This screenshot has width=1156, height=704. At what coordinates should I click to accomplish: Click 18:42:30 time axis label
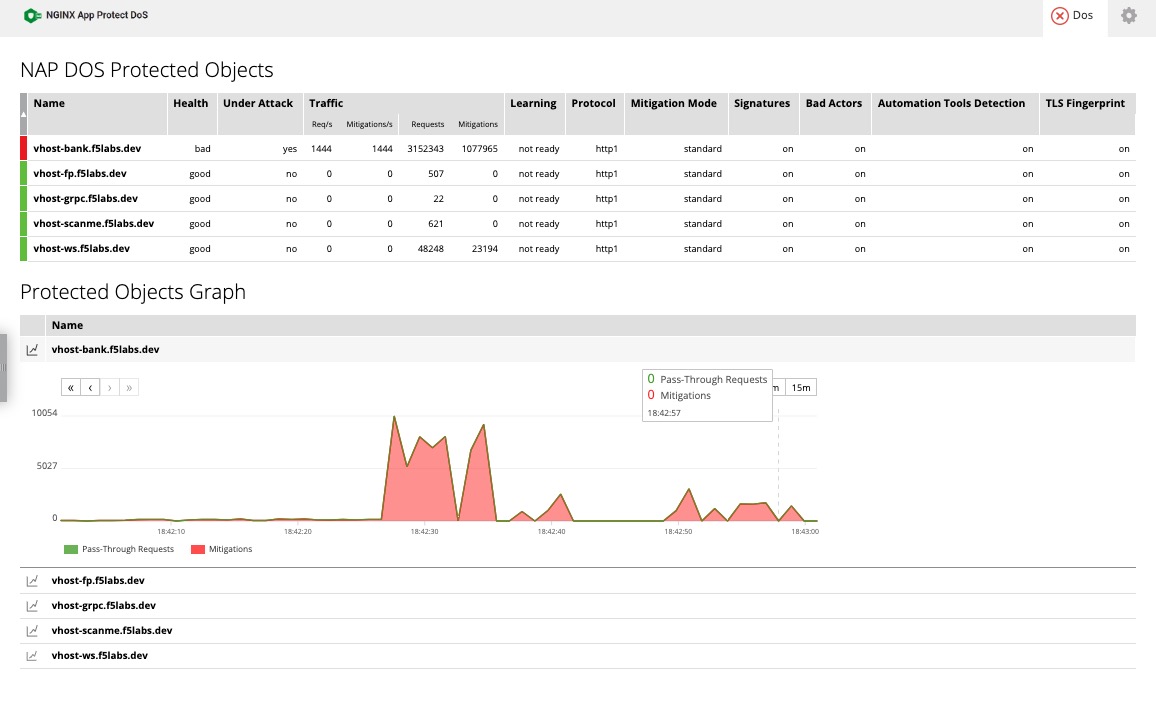click(x=425, y=532)
